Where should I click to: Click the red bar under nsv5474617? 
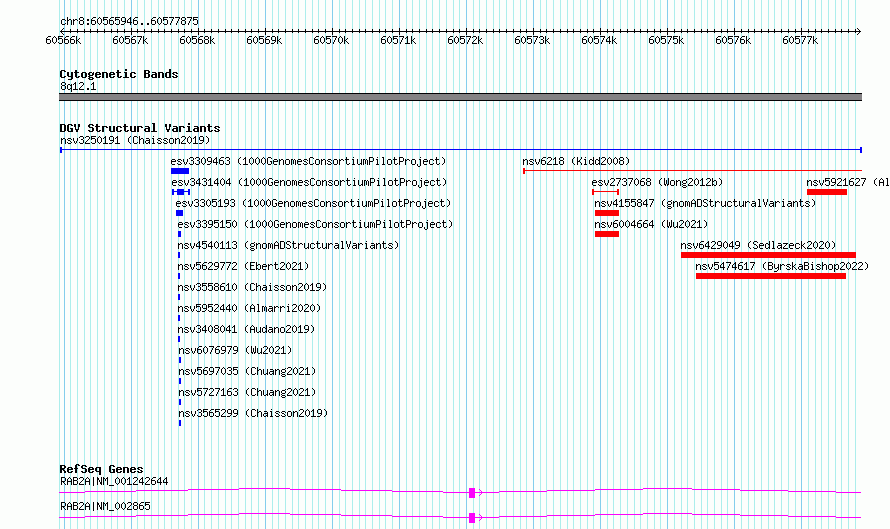[771, 276]
